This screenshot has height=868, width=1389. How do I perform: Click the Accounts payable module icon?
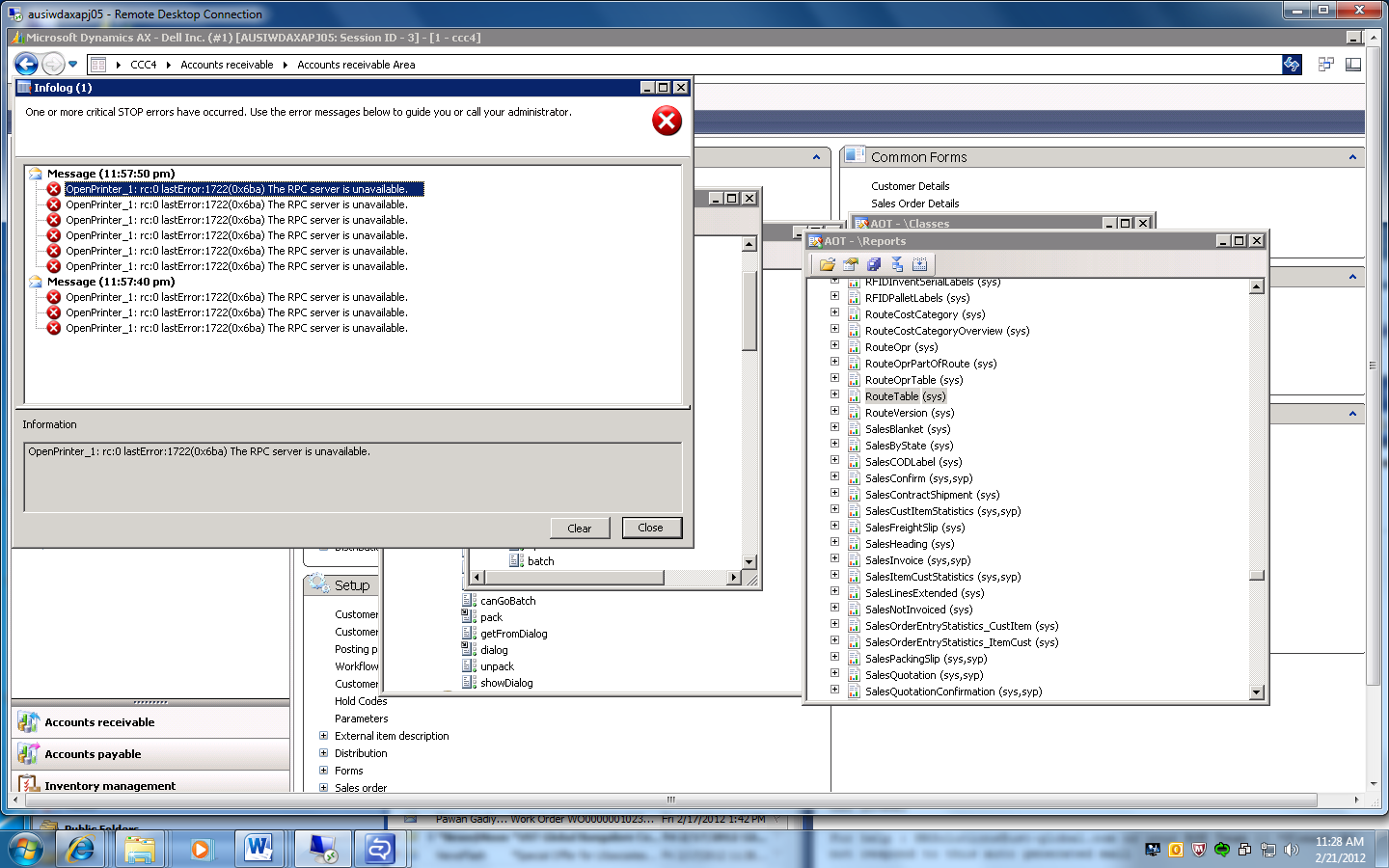click(28, 754)
